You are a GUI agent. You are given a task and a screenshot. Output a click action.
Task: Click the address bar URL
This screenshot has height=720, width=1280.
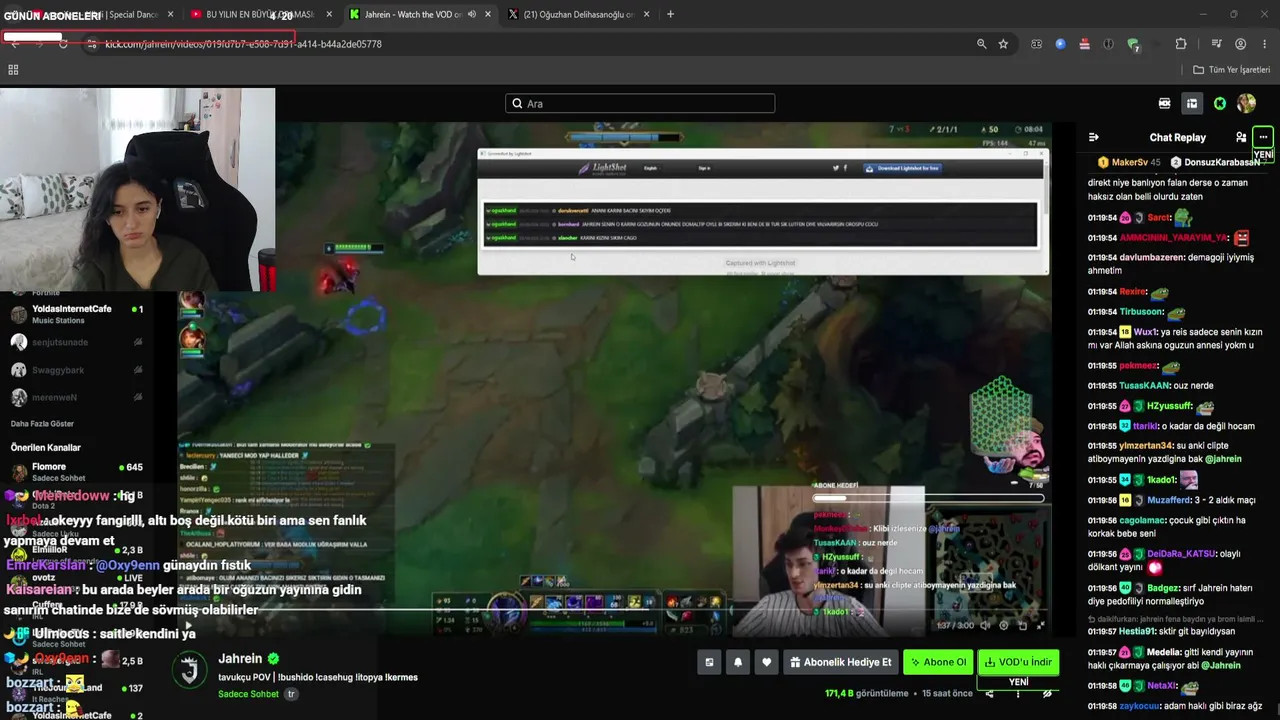click(243, 44)
